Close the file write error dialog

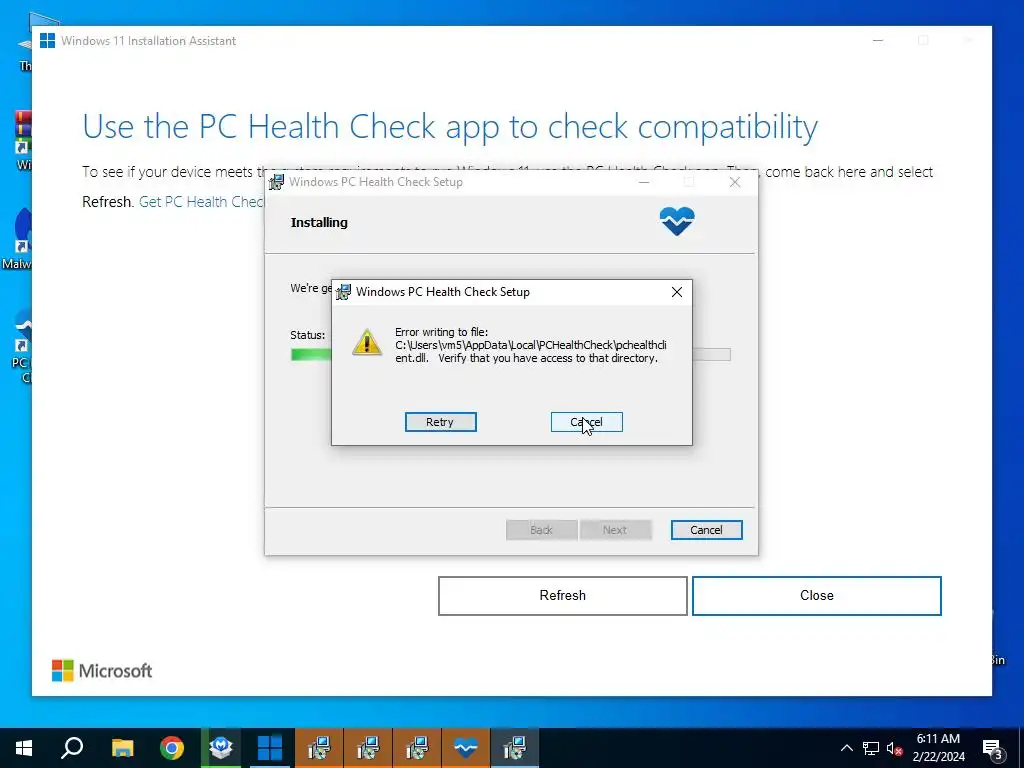[677, 292]
